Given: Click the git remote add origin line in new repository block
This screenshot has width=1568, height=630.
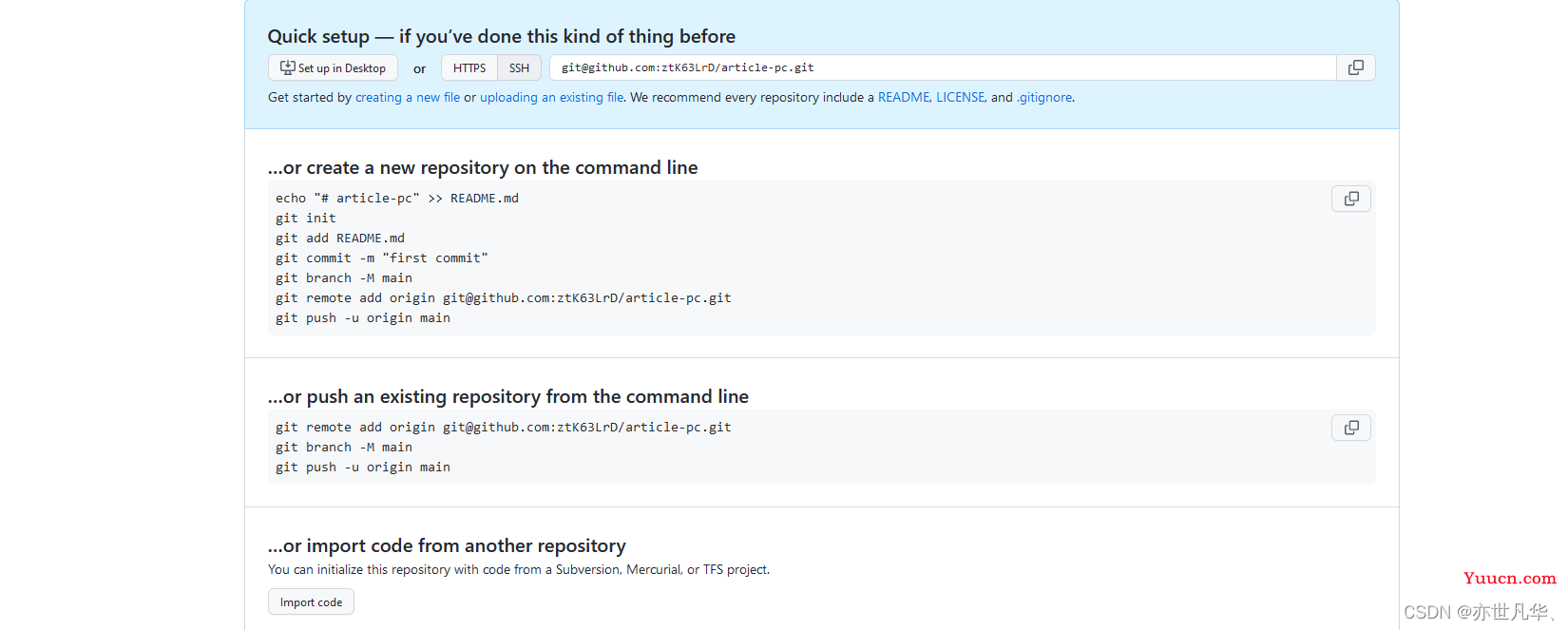Looking at the screenshot, I should [504, 297].
